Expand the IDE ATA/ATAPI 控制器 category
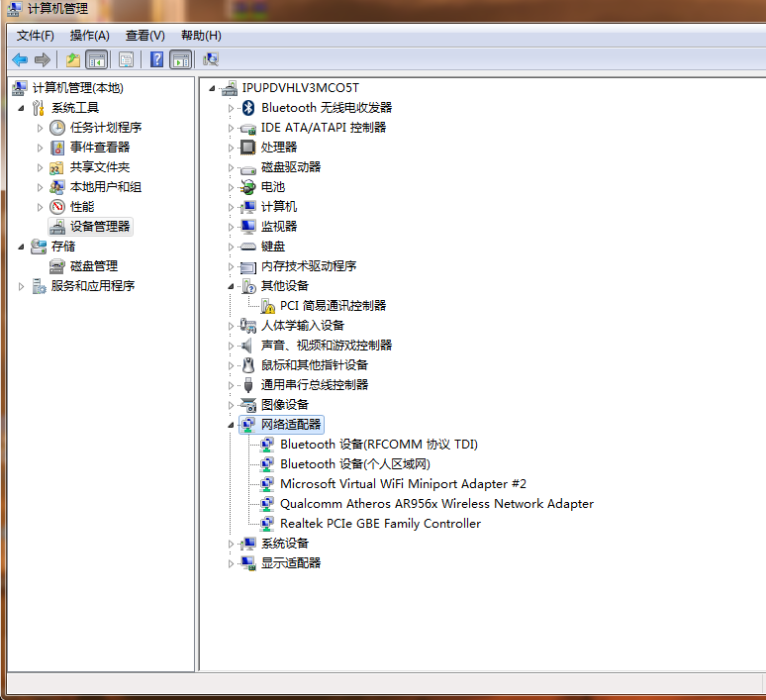This screenshot has height=700, width=766. pos(231,128)
